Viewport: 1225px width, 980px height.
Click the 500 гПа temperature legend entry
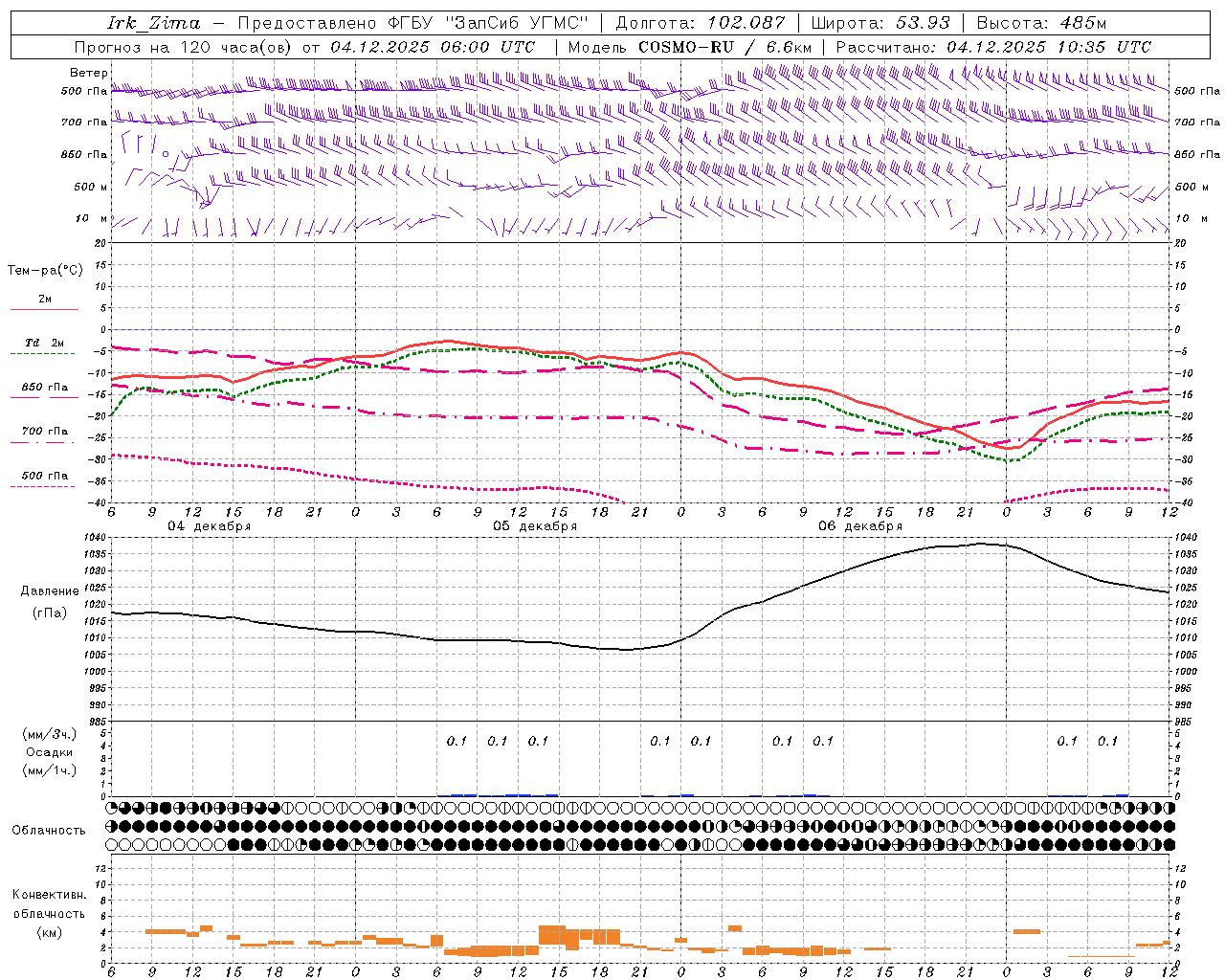tap(45, 476)
